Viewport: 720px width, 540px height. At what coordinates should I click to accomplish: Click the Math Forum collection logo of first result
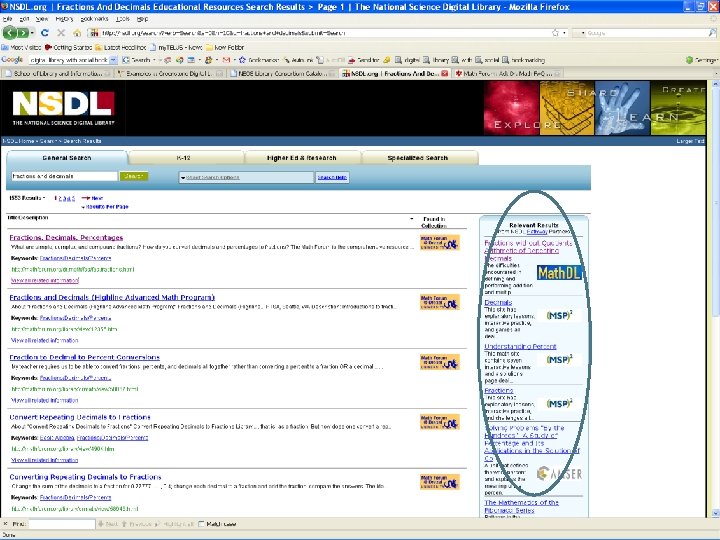439,242
